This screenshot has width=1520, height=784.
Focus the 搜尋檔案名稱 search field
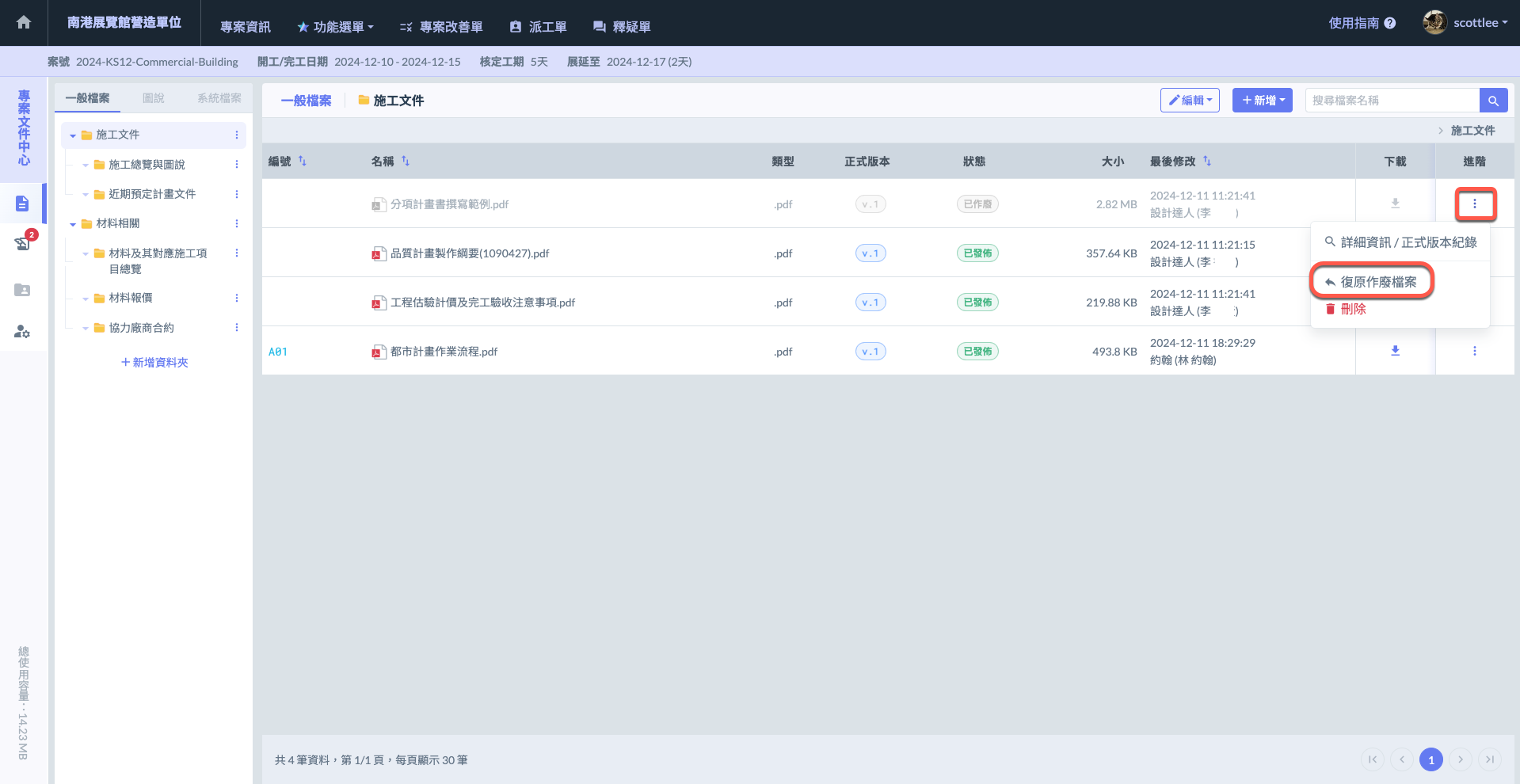coord(1392,101)
